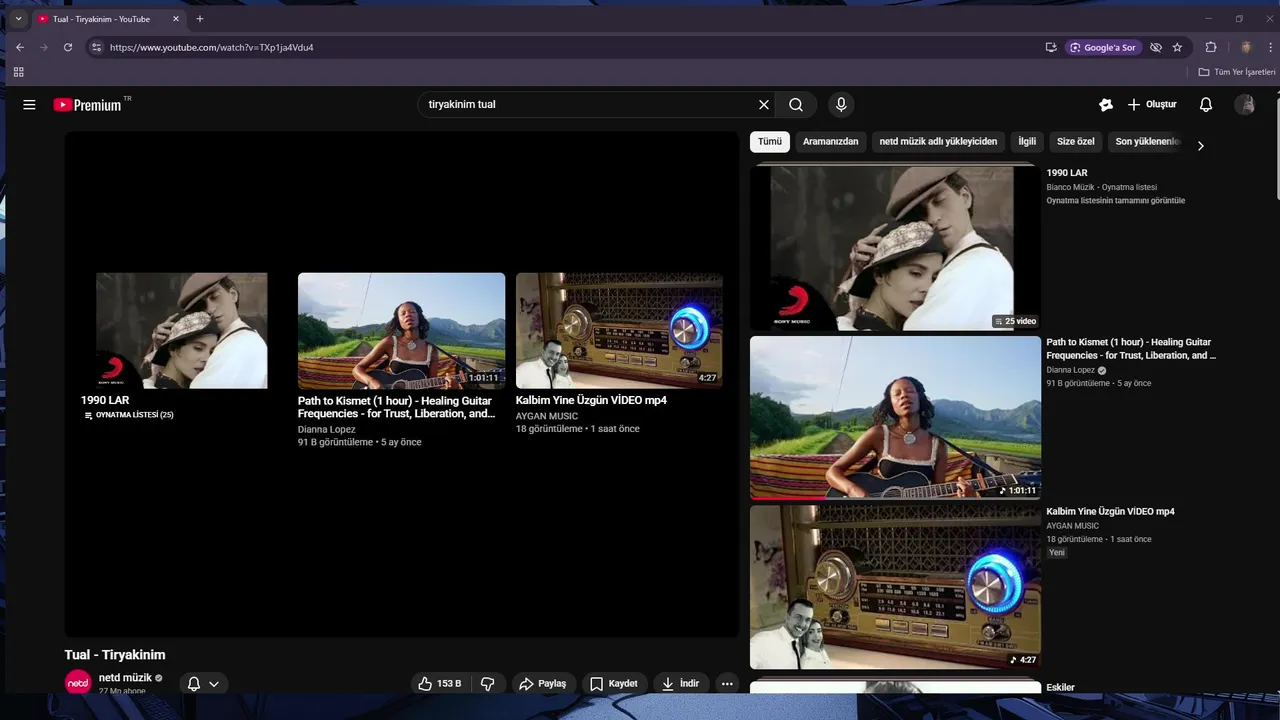Image resolution: width=1280 pixels, height=720 pixels.
Task: Run search with magnifier button
Action: 796,104
